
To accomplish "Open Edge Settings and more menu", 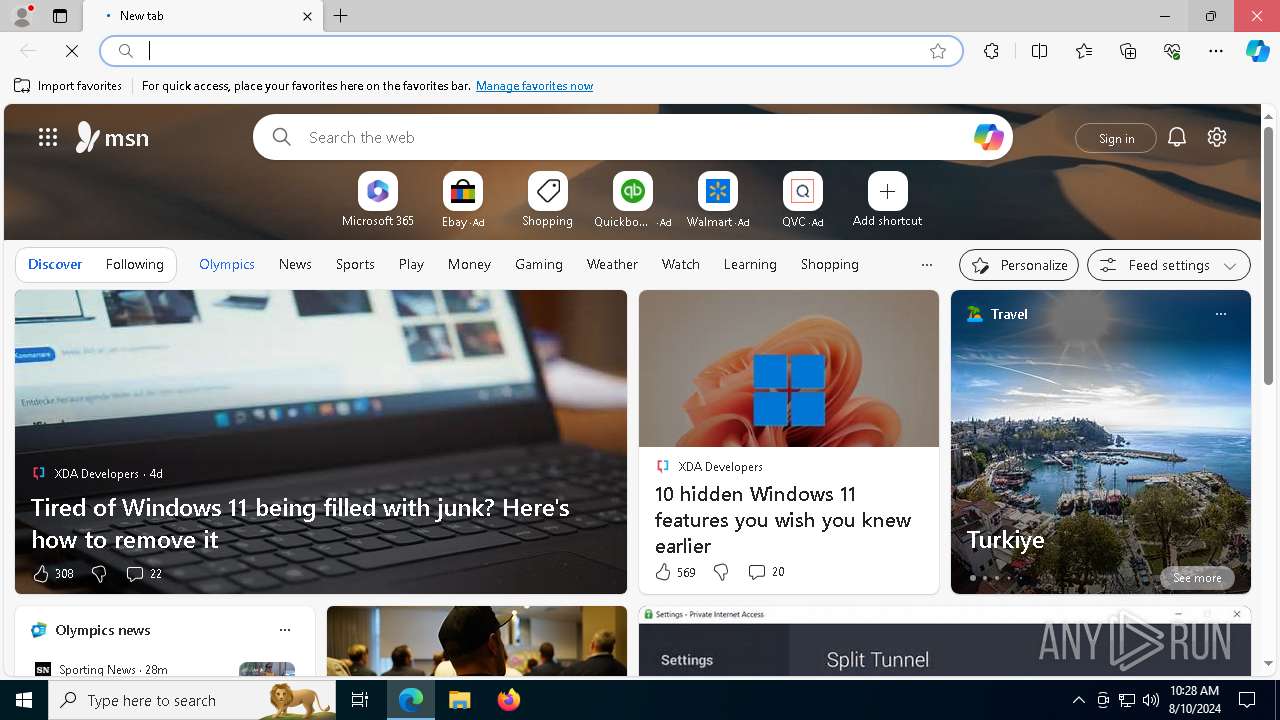I will click(x=1216, y=51).
